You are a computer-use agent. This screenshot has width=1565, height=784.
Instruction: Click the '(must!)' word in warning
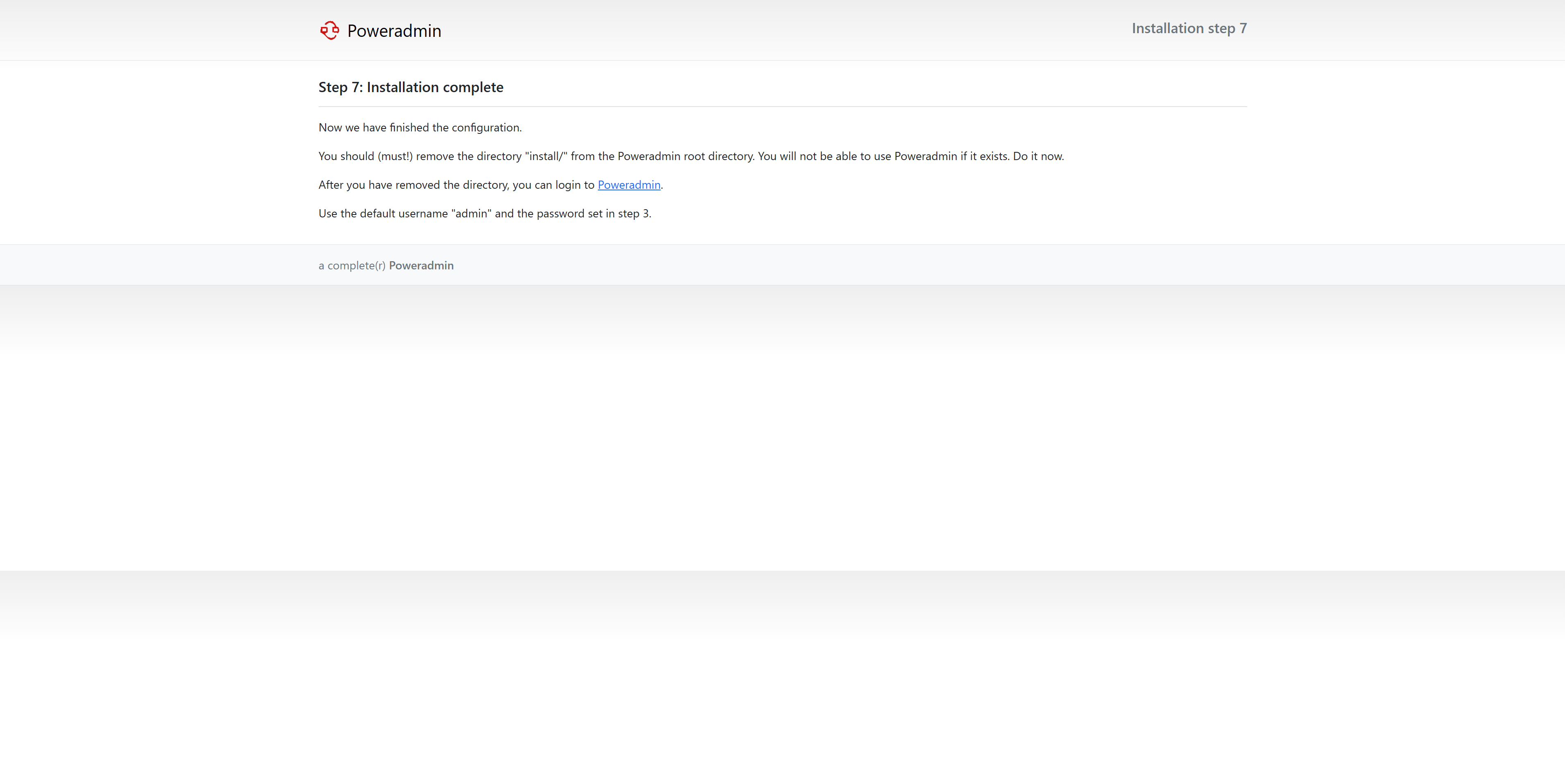click(395, 156)
